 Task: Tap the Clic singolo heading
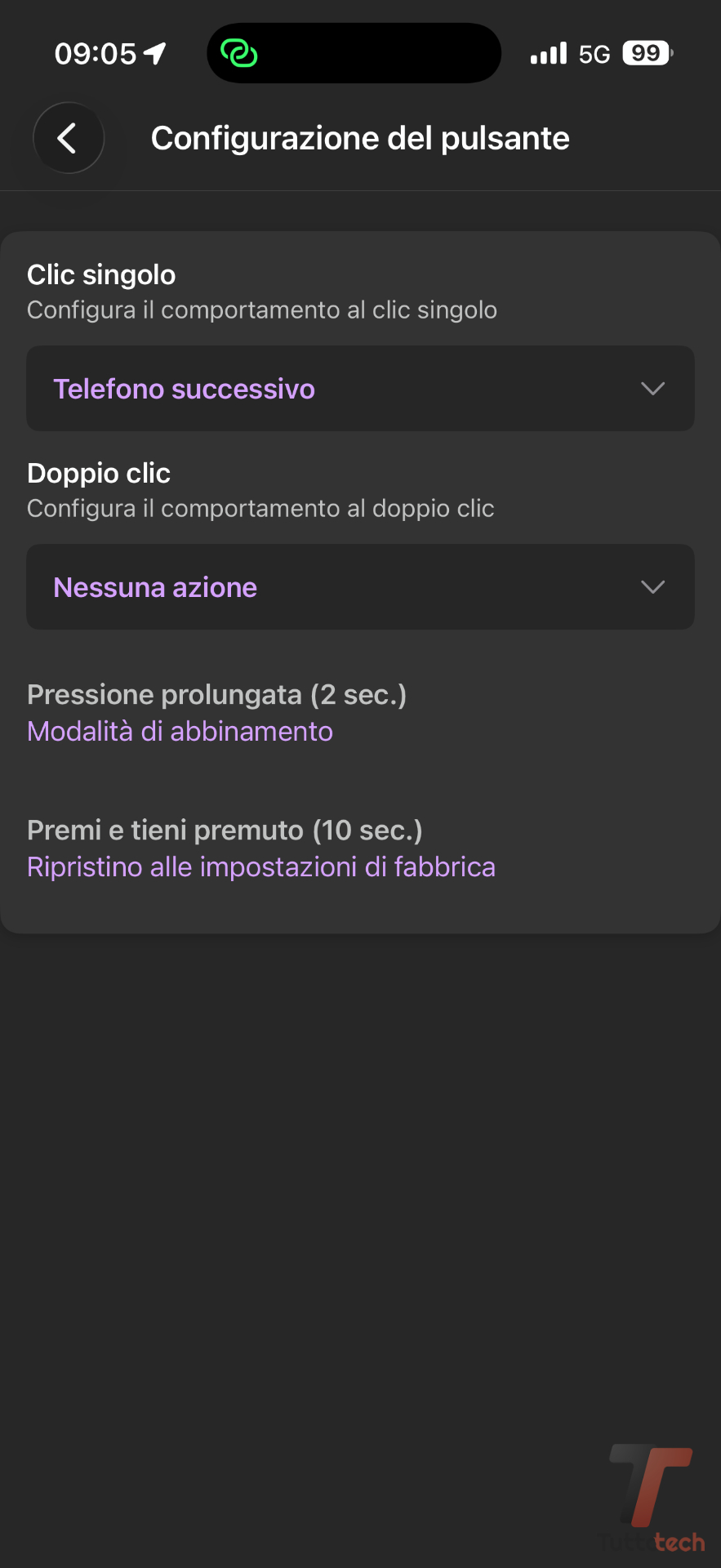pyautogui.click(x=101, y=275)
